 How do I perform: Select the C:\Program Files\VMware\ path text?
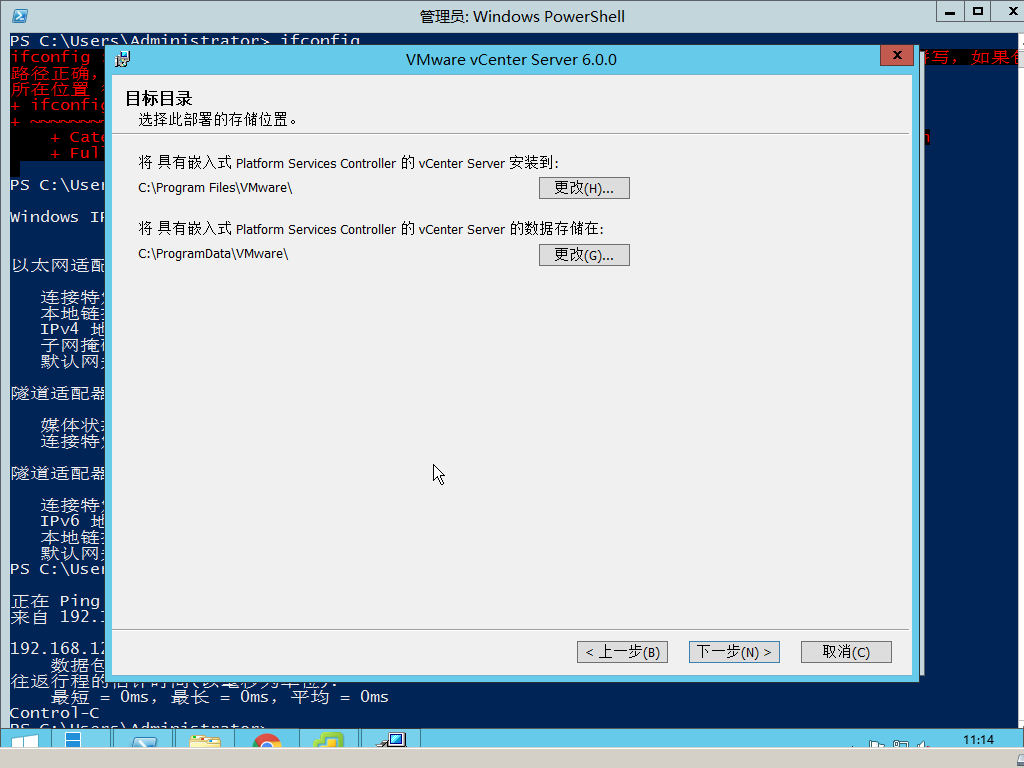[215, 187]
